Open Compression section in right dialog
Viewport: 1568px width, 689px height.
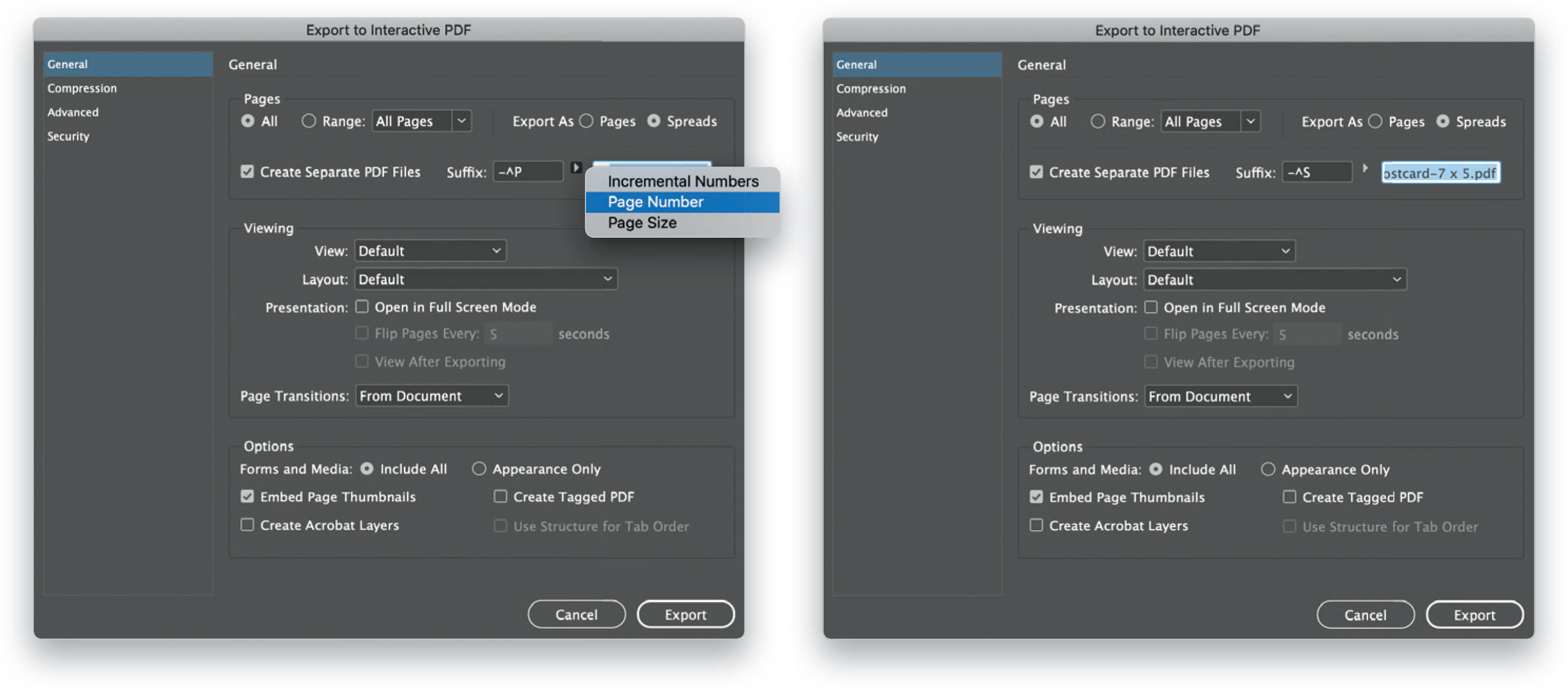point(917,89)
